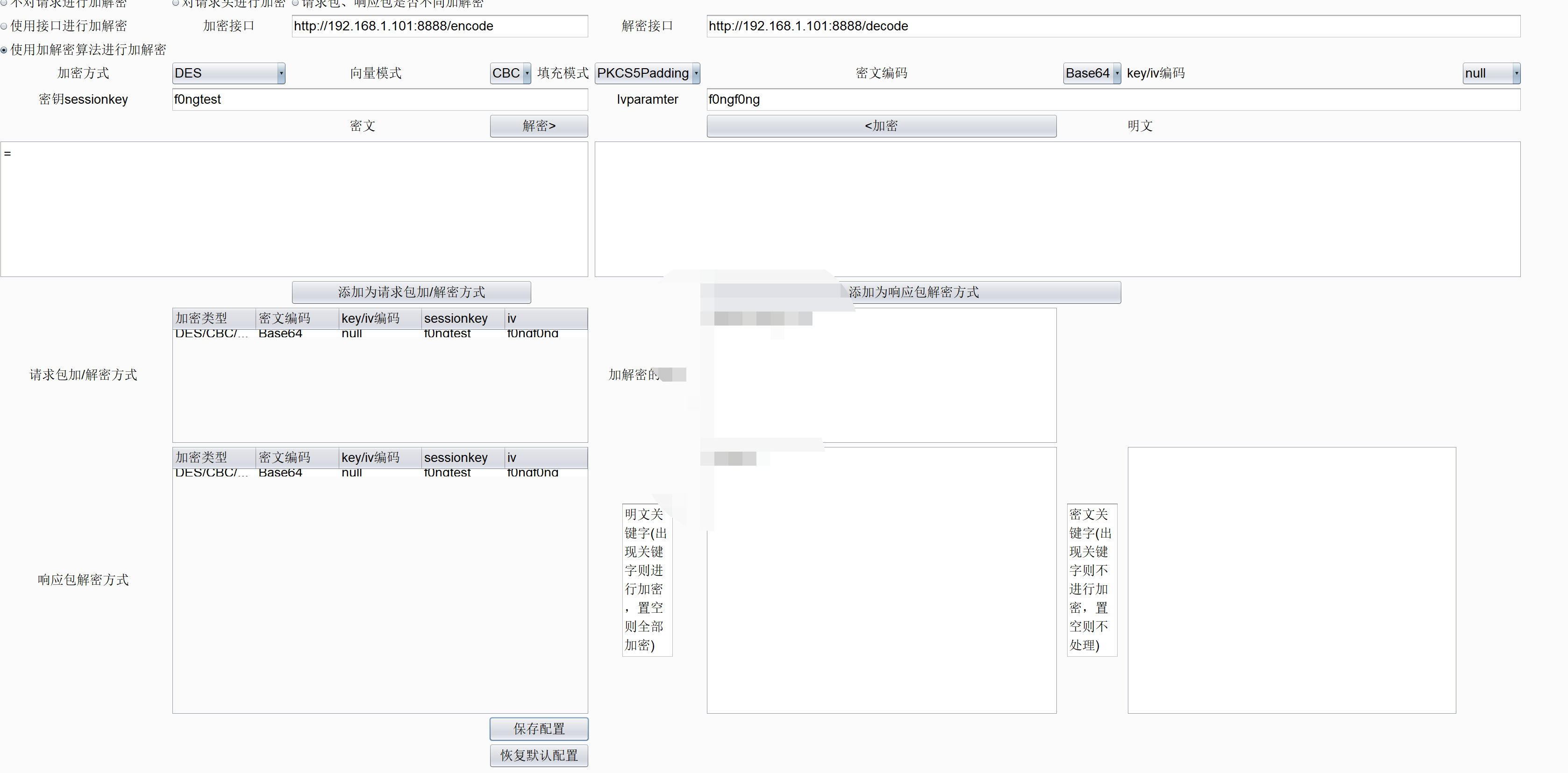Click the 加解密的 domain text area
The width and height of the screenshot is (1568, 773).
click(881, 376)
